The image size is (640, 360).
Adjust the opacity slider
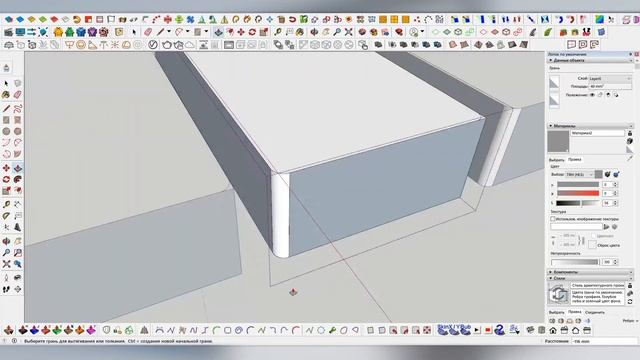click(x=575, y=262)
